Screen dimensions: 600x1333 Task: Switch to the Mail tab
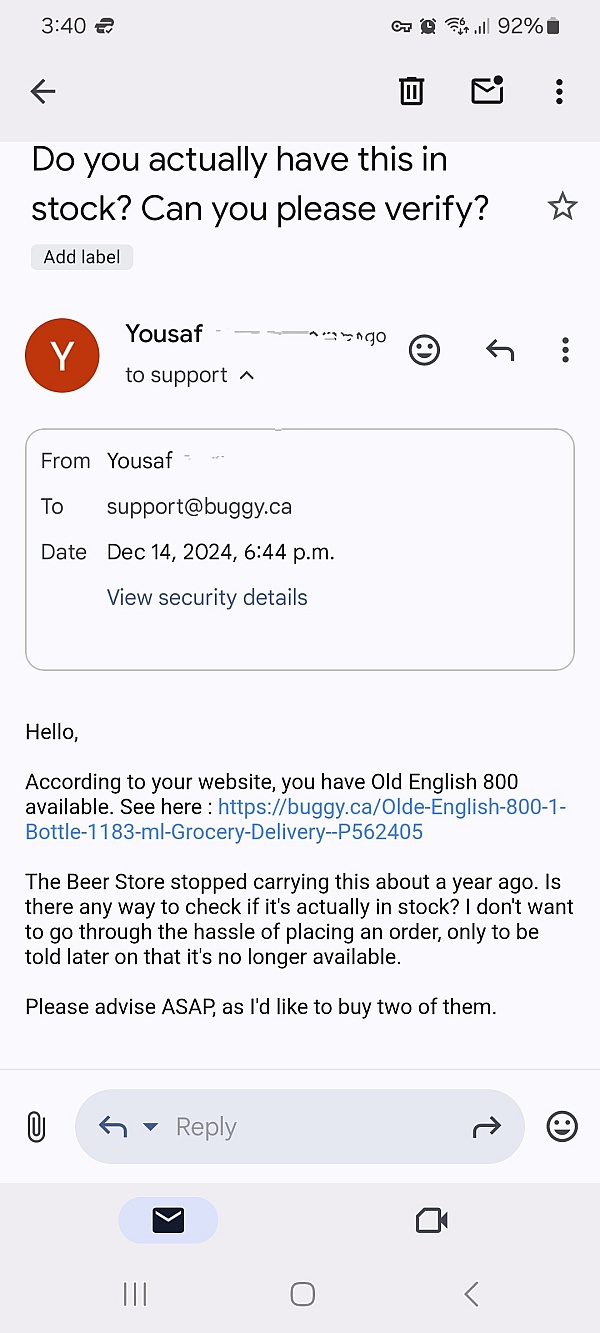coord(168,1220)
